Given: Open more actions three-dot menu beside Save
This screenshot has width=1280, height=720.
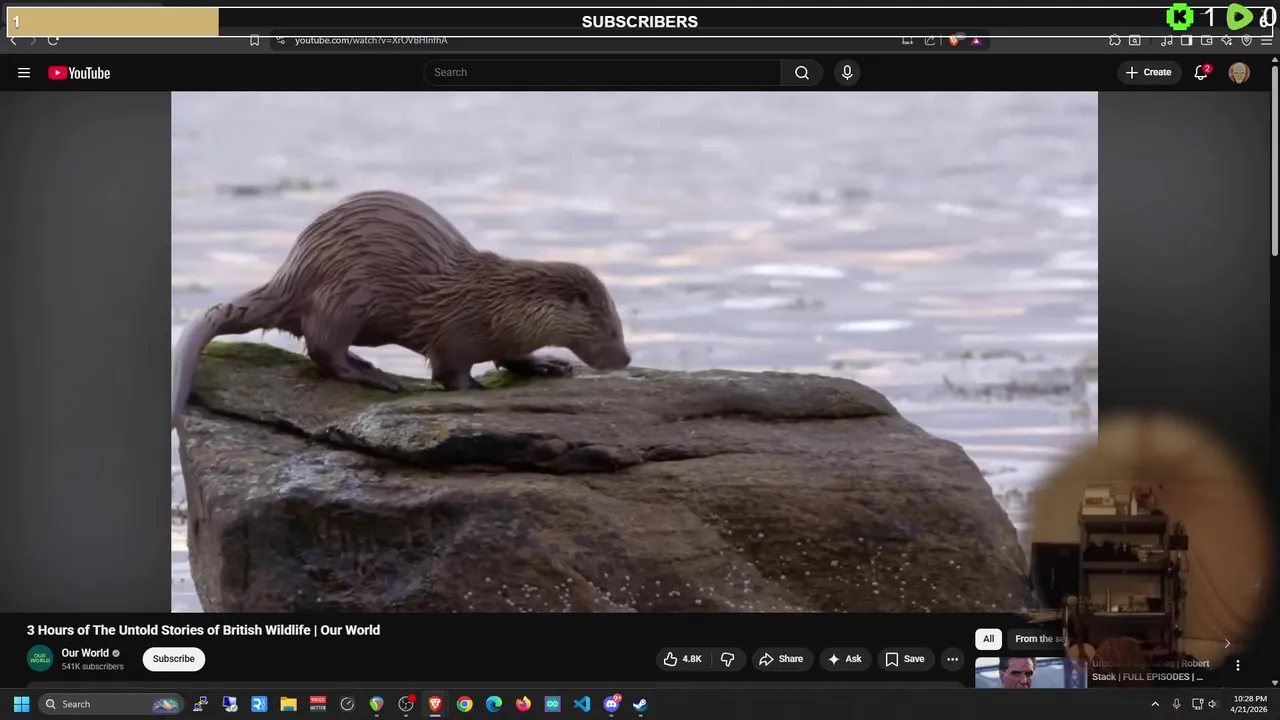Looking at the screenshot, I should tap(952, 659).
